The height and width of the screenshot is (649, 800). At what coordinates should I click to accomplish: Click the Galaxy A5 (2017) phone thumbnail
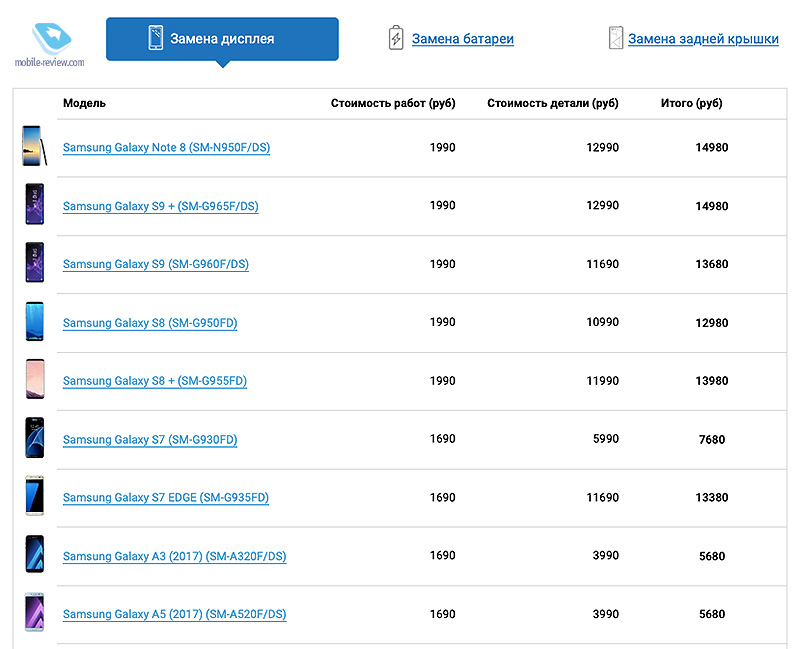click(x=35, y=612)
